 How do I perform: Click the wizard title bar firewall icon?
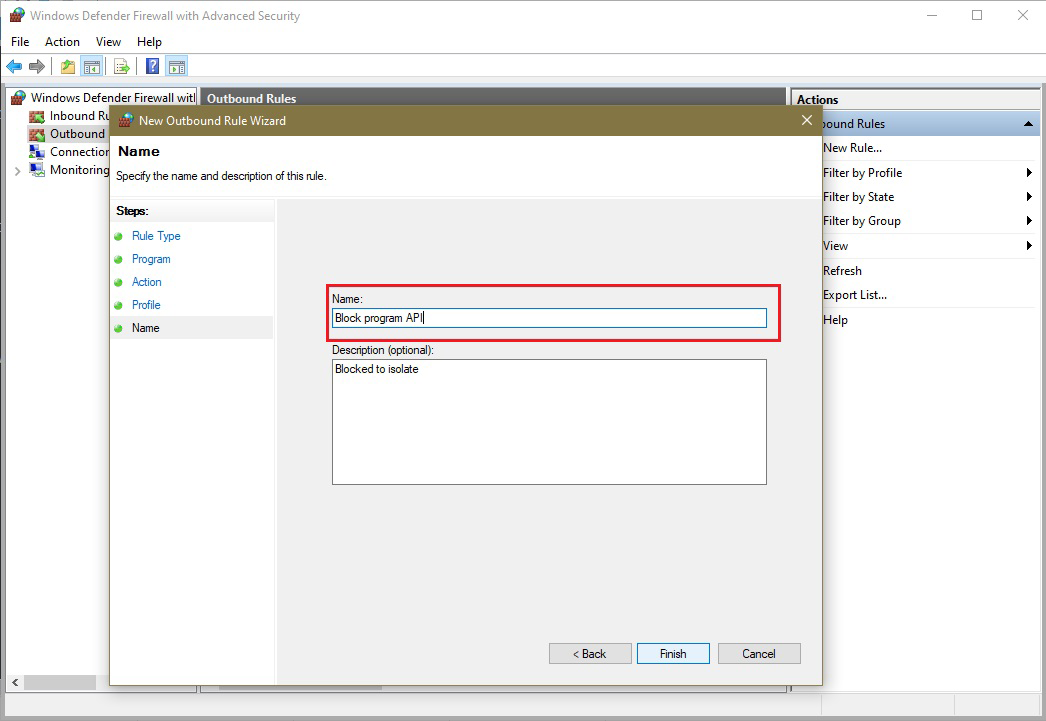click(x=125, y=121)
